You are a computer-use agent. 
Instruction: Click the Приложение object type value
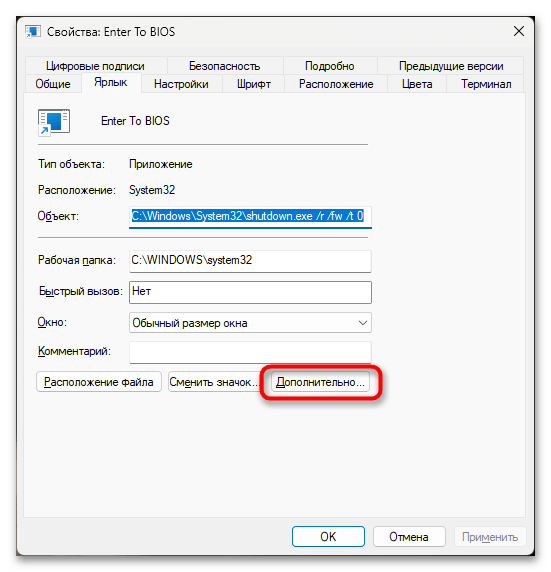pos(161,164)
